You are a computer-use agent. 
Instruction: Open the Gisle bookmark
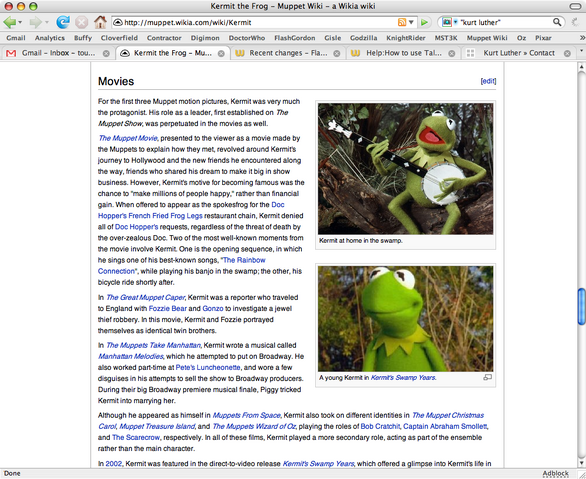click(x=333, y=38)
